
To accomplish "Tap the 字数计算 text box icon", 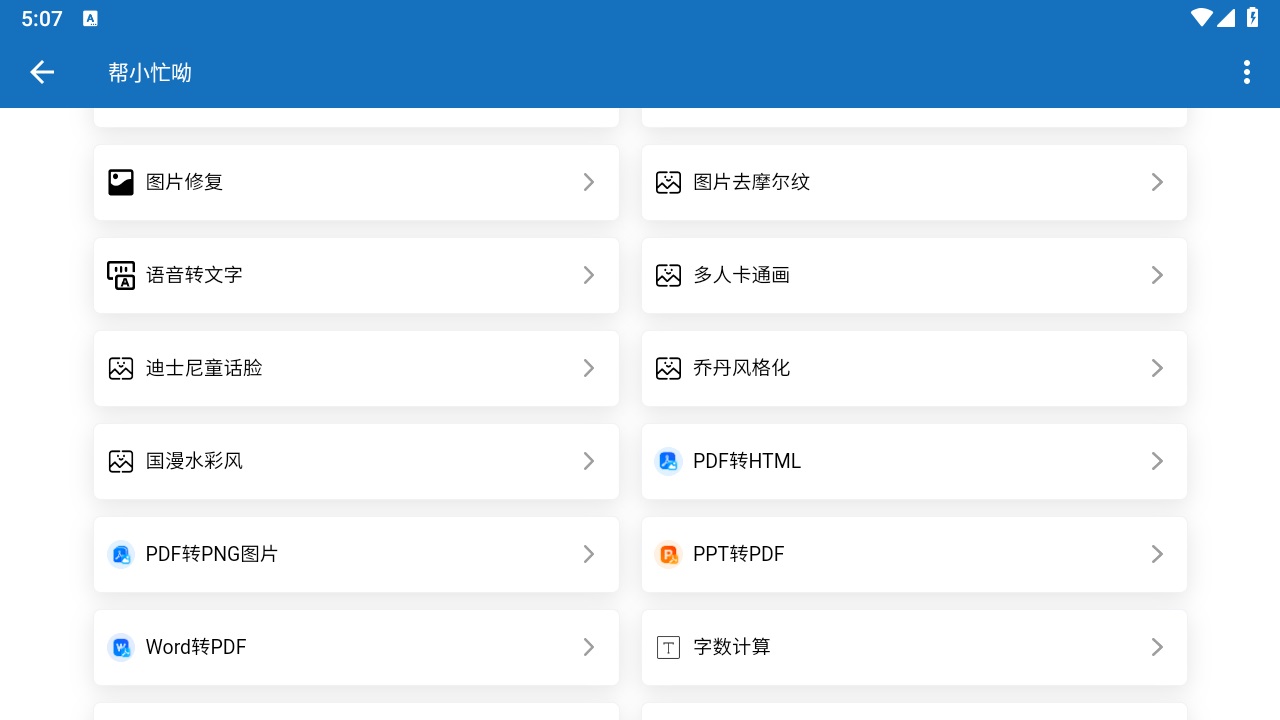I will pyautogui.click(x=668, y=647).
